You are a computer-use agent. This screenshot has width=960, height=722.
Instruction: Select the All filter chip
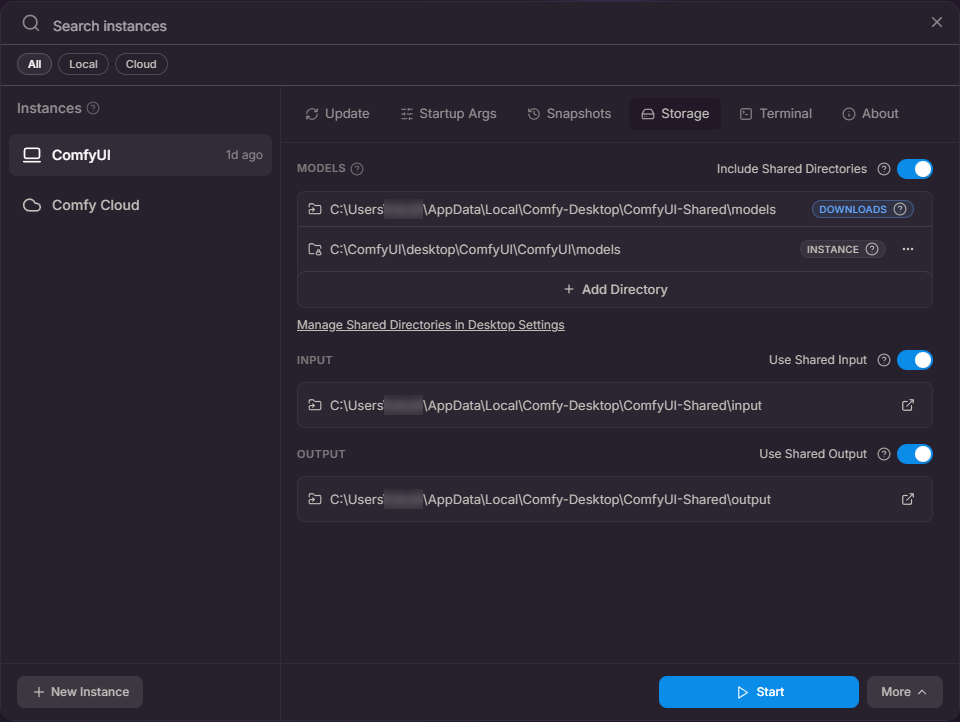(x=34, y=64)
